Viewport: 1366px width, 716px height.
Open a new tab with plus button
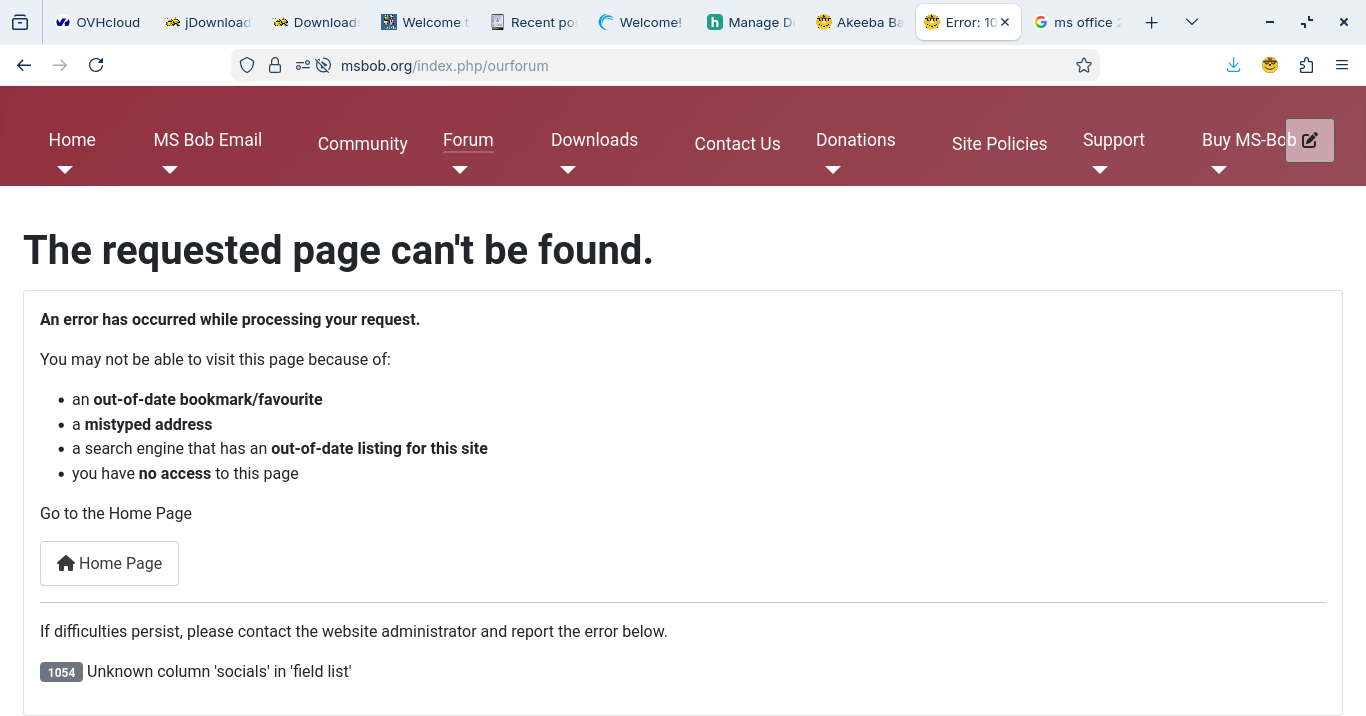pyautogui.click(x=1151, y=22)
